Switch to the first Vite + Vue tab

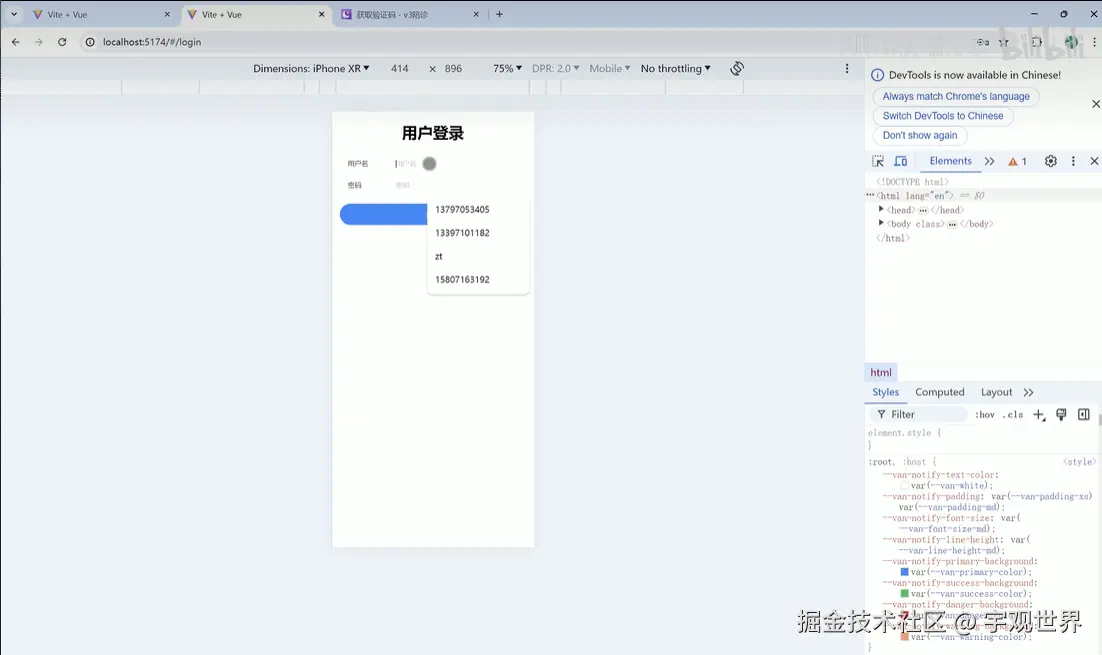tap(98, 14)
